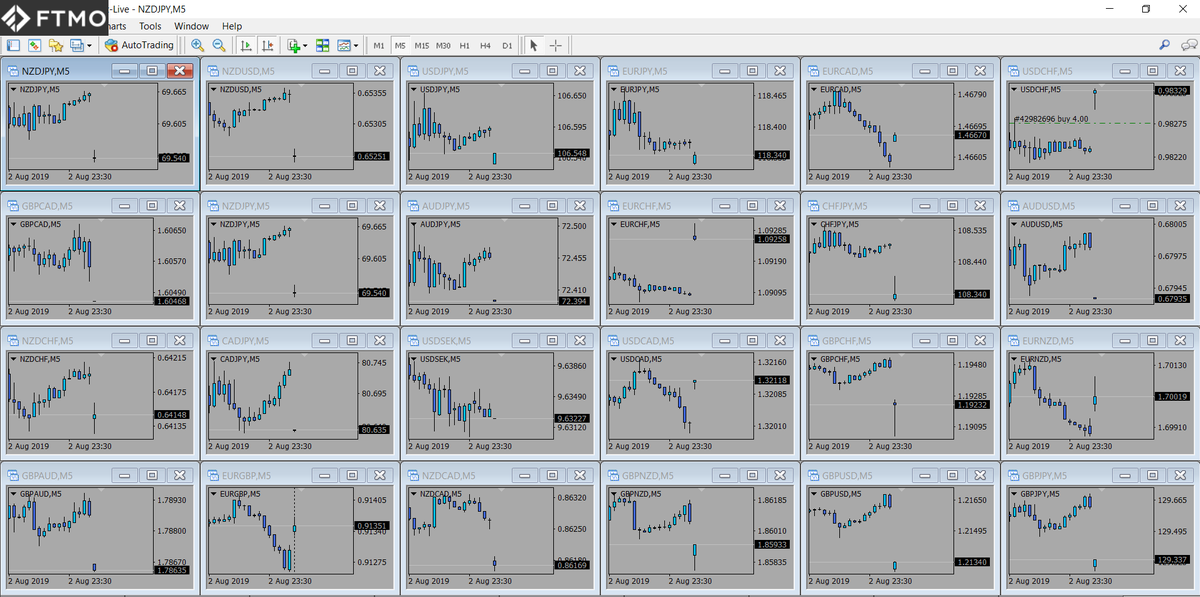Expand one-click trading triangle on AUDUSD chart

click(1013, 224)
